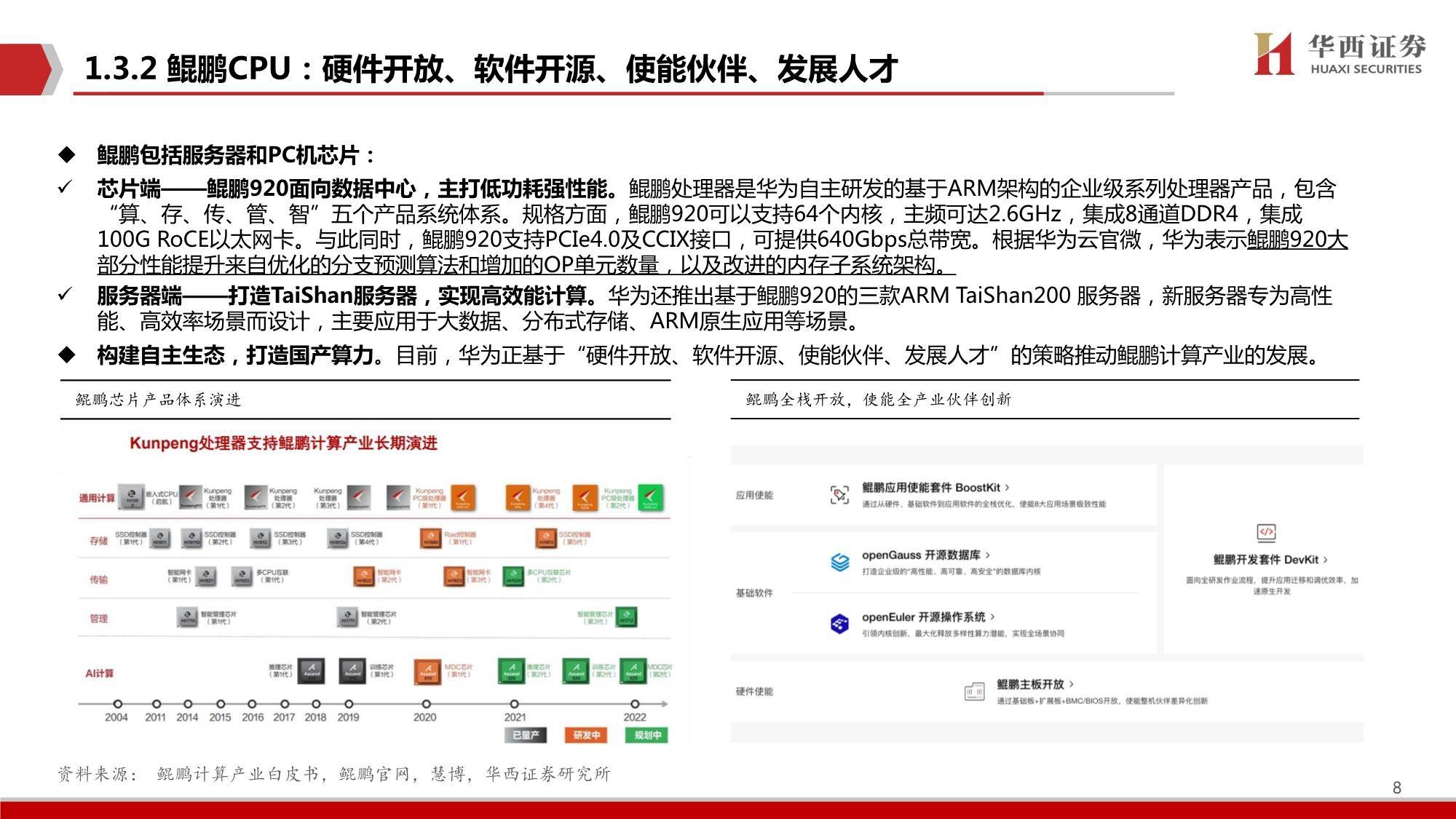Screen dimensions: 1456x819
Task: Click the DevKit code bracket icon
Action: click(1267, 532)
